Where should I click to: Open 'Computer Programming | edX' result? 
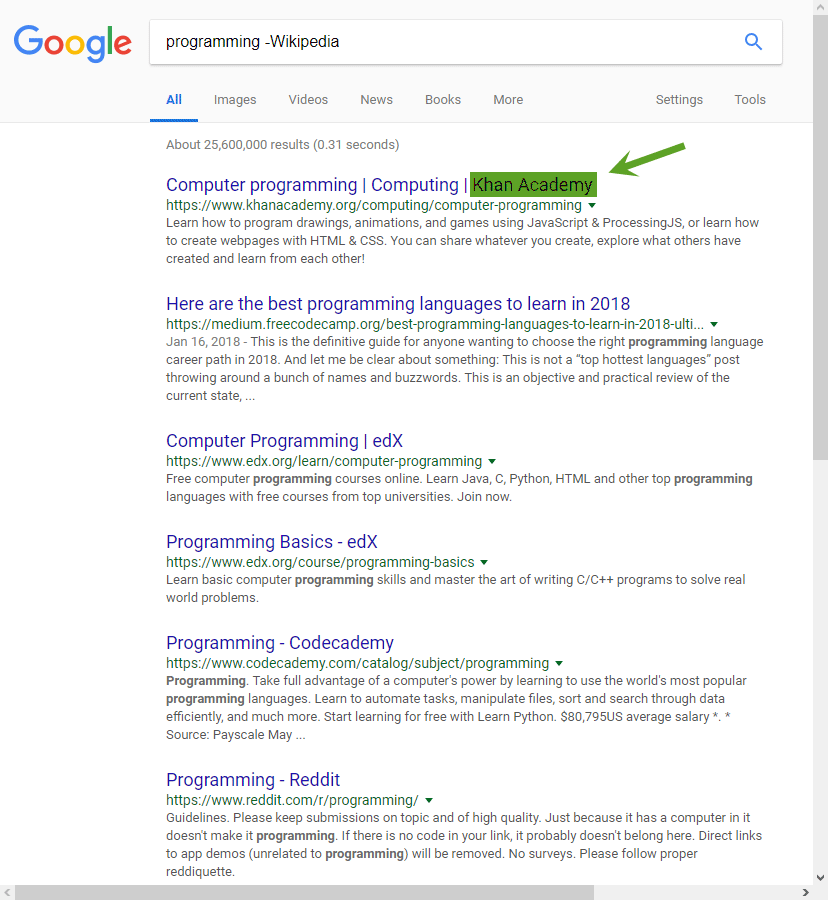[x=284, y=441]
